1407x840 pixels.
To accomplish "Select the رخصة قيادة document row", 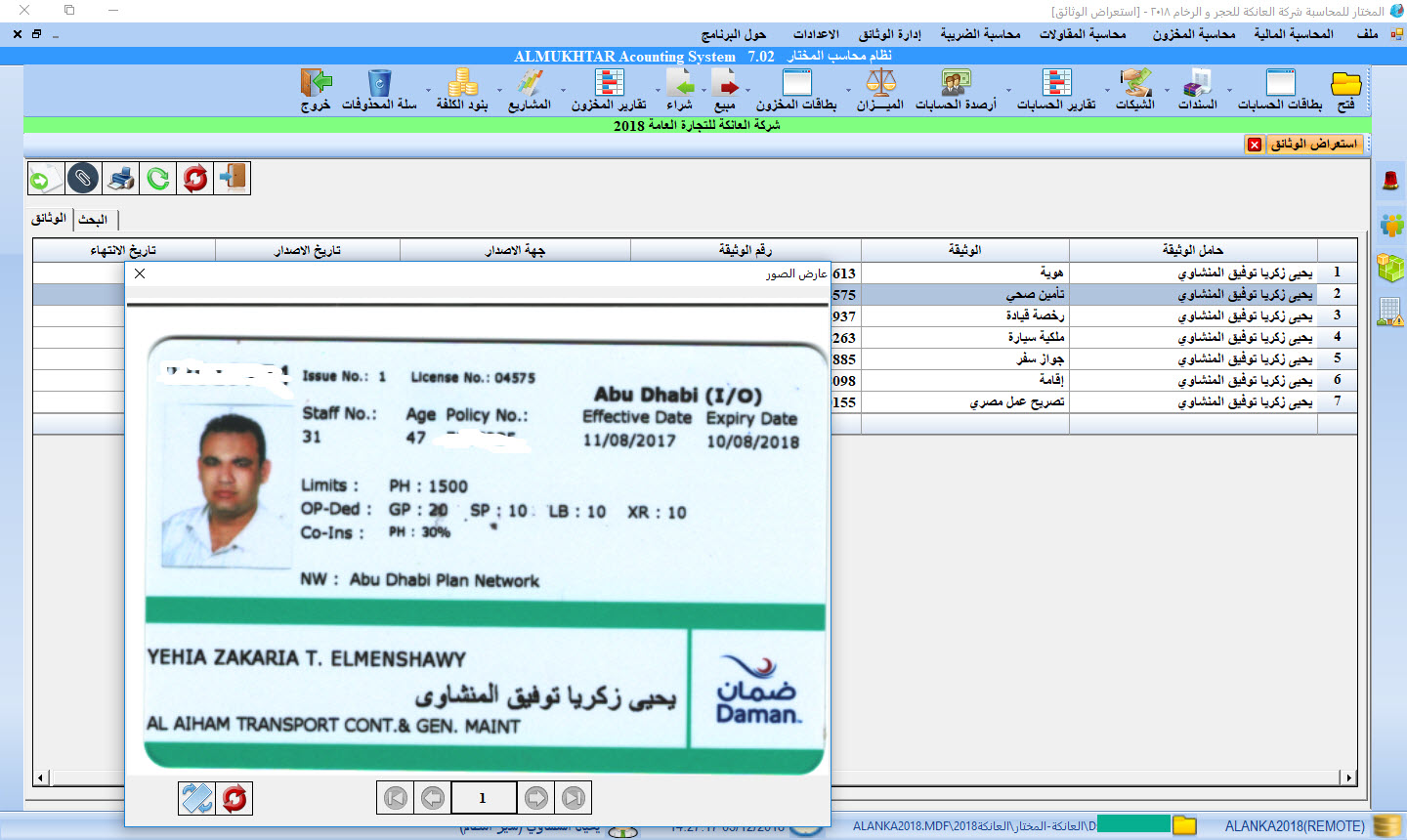I will tap(1035, 315).
